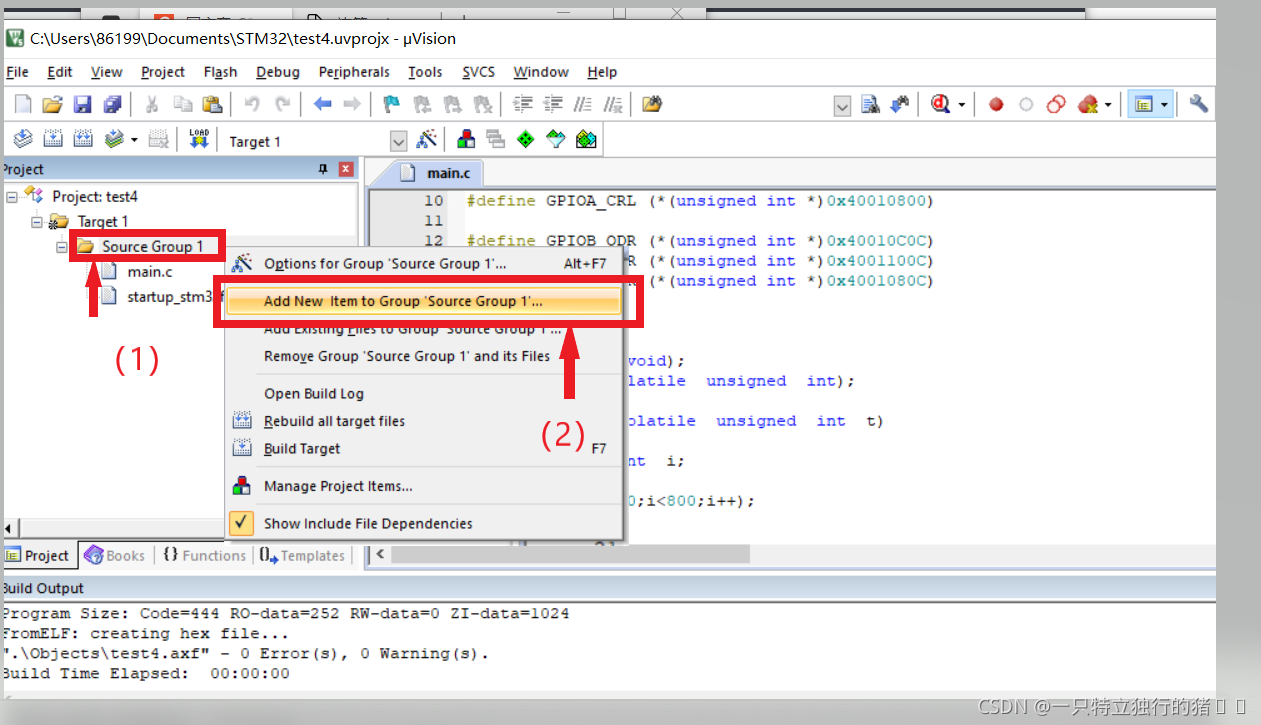Translate current file build-toolbar icon
Image resolution: width=1261 pixels, height=725 pixels.
(x=22, y=140)
